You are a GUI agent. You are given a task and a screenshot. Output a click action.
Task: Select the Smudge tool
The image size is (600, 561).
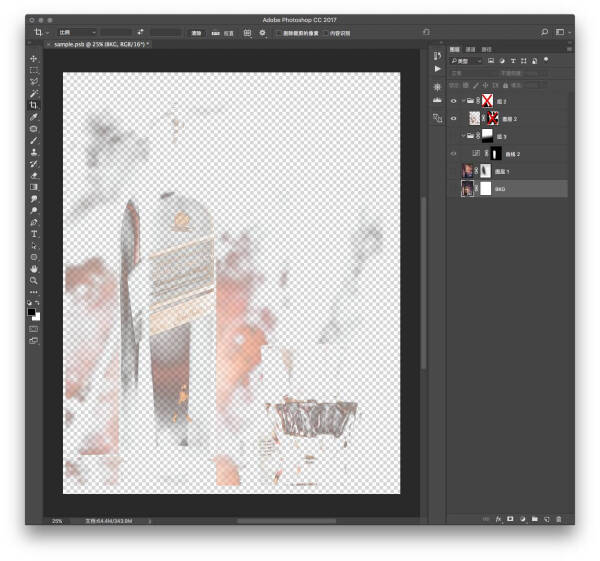tap(34, 199)
